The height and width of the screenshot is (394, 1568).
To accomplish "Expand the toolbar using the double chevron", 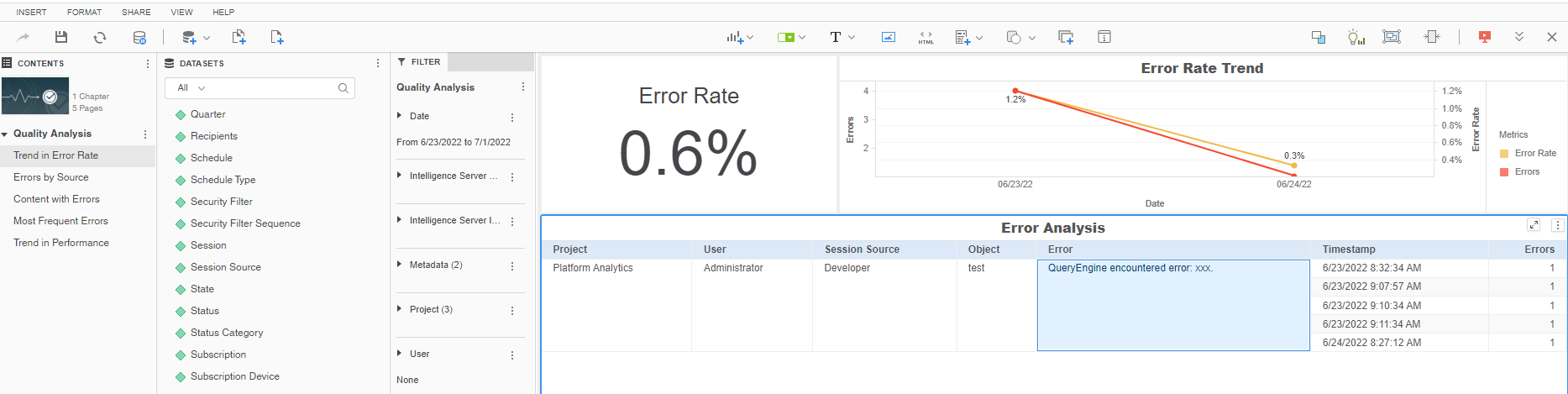I will click(x=1519, y=37).
